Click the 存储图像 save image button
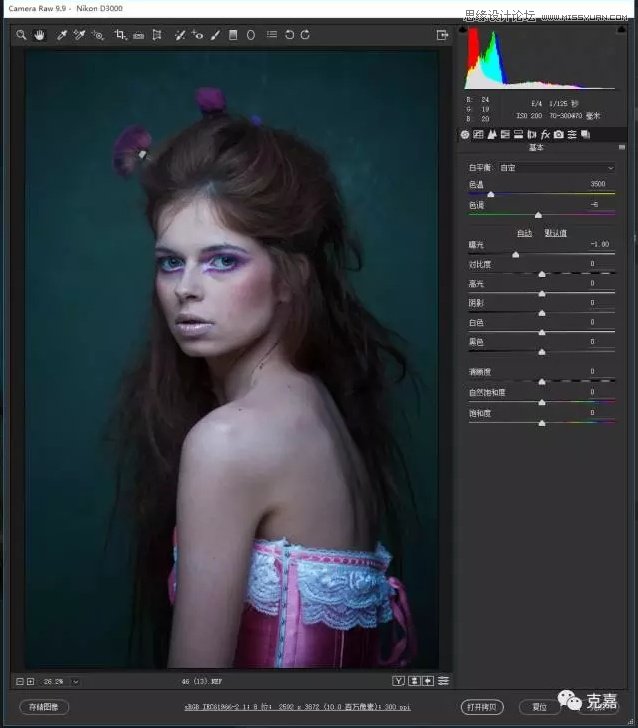Viewport: 638px width, 728px height. click(44, 707)
